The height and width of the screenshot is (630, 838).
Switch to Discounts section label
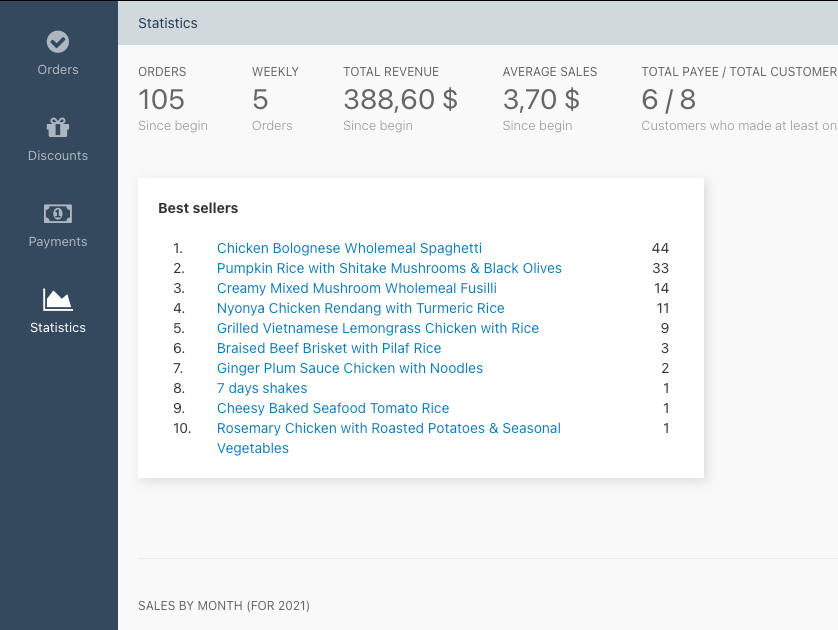(58, 155)
